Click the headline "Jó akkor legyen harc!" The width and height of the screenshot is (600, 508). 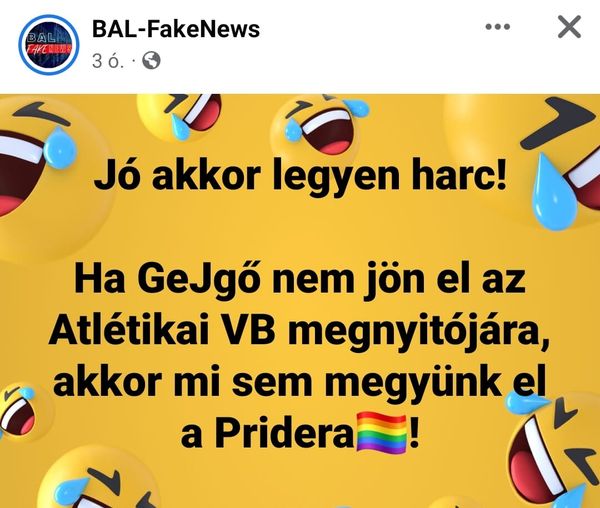[300, 176]
